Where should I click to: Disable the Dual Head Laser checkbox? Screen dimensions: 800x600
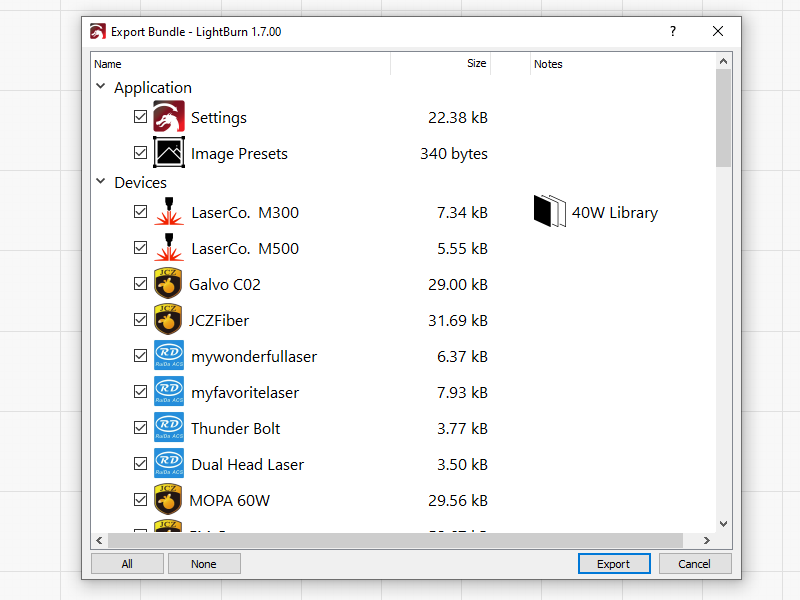[x=140, y=465]
